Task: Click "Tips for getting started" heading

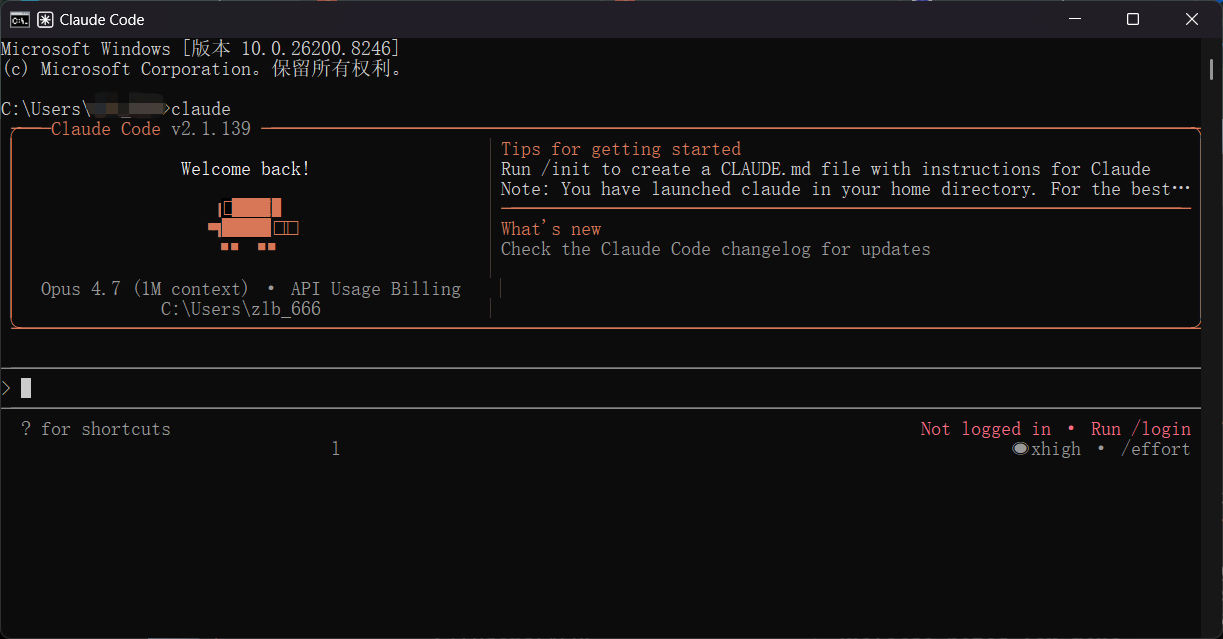Action: click(x=621, y=149)
